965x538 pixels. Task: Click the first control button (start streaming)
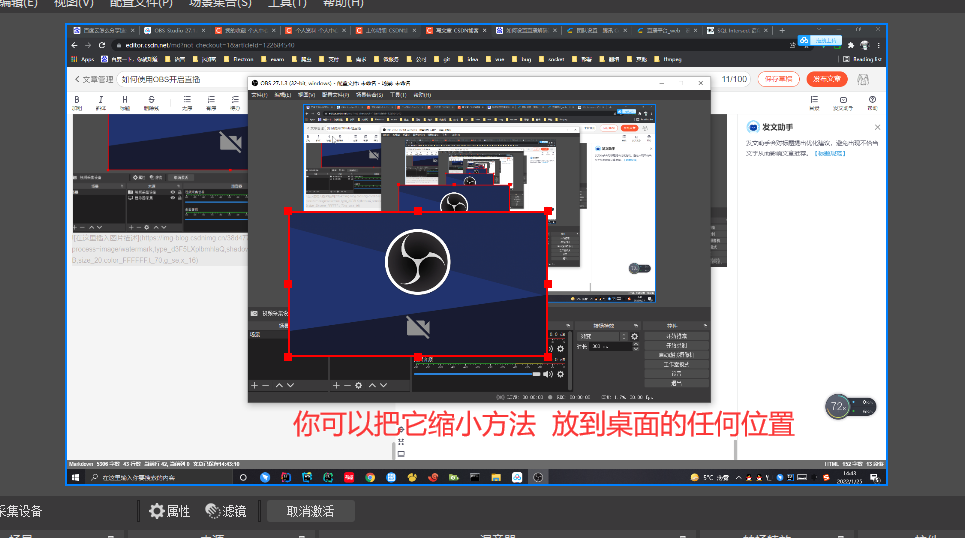(x=676, y=336)
